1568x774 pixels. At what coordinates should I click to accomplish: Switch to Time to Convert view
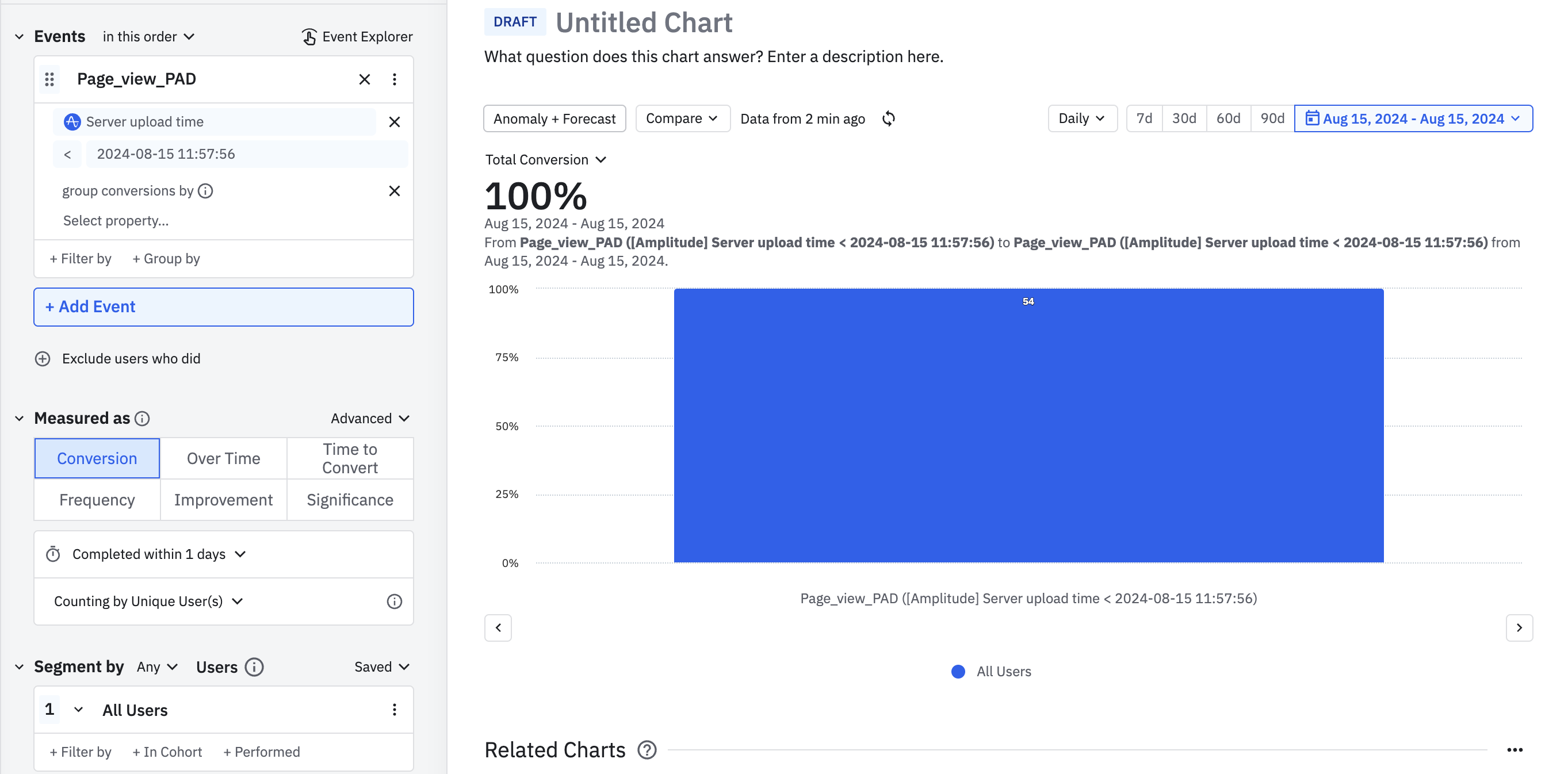tap(349, 458)
